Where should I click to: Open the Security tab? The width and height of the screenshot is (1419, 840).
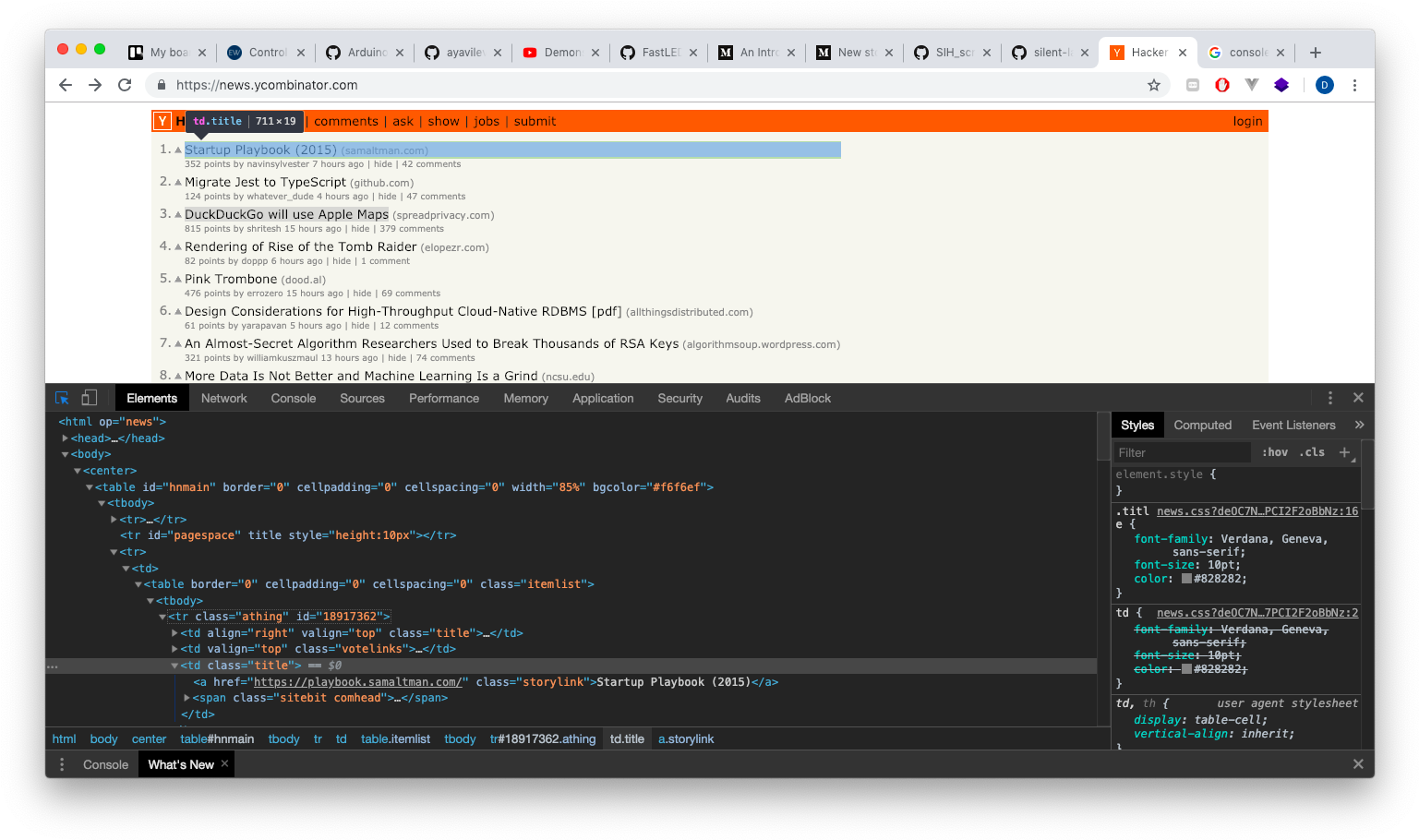coord(679,398)
